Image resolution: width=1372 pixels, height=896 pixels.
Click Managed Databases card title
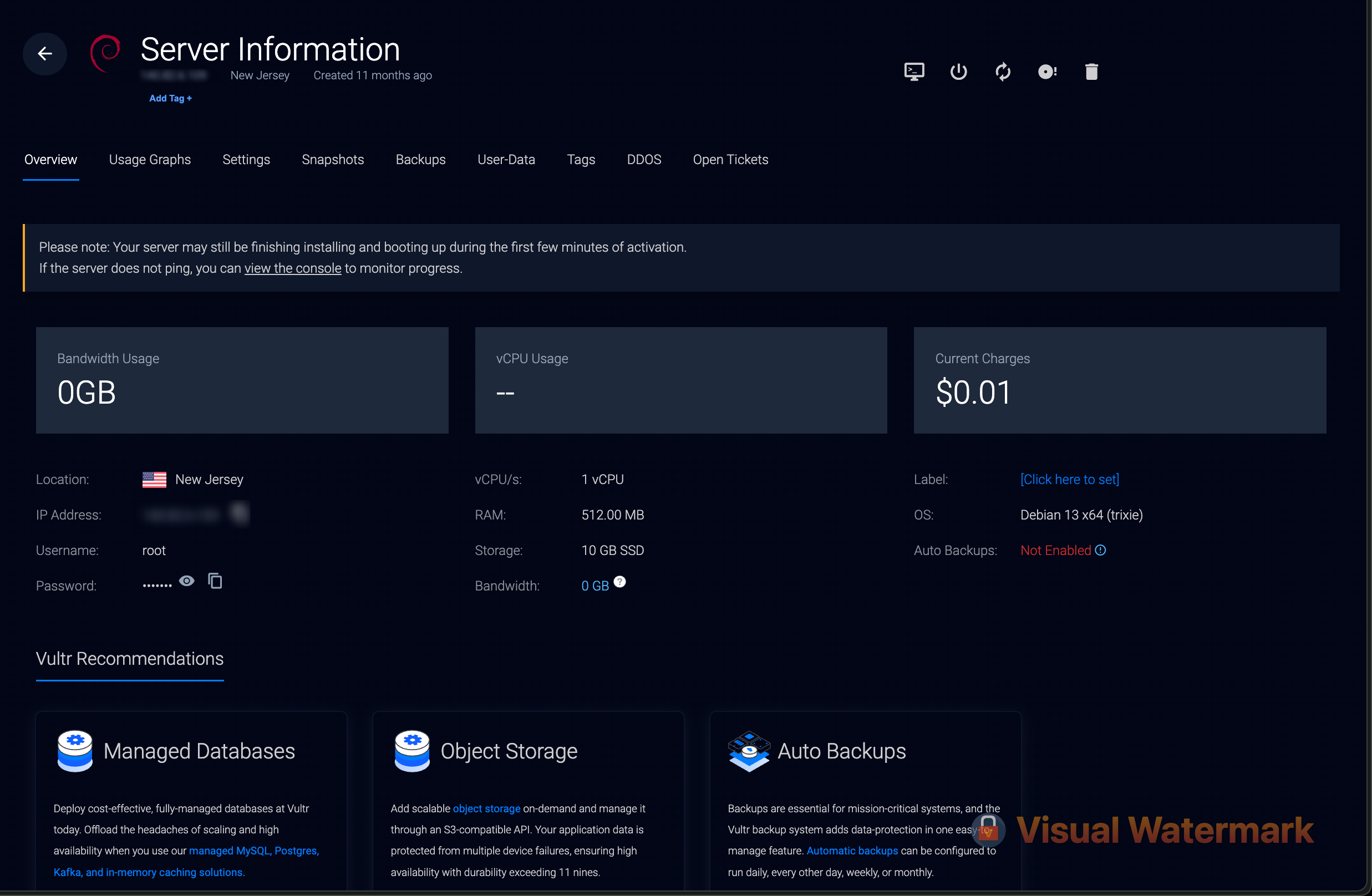click(200, 751)
